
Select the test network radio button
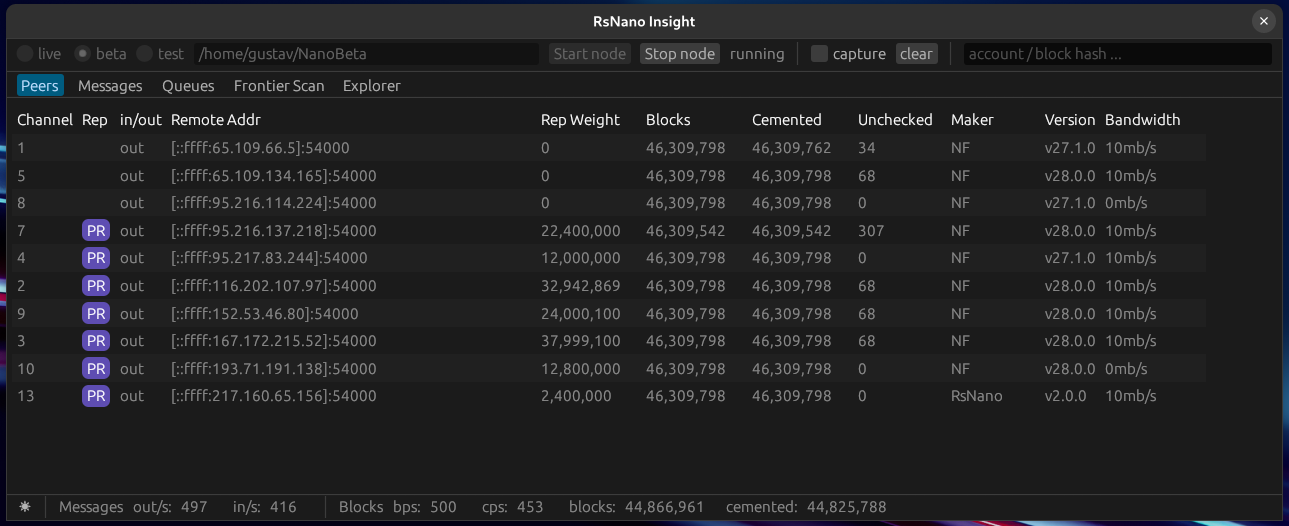160,54
